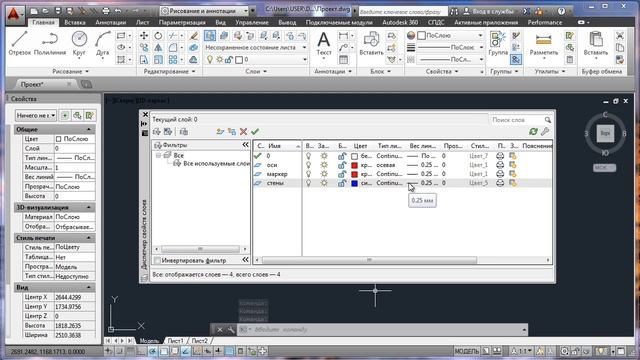Refresh the layer list
This screenshot has height=360, width=640.
click(x=533, y=131)
